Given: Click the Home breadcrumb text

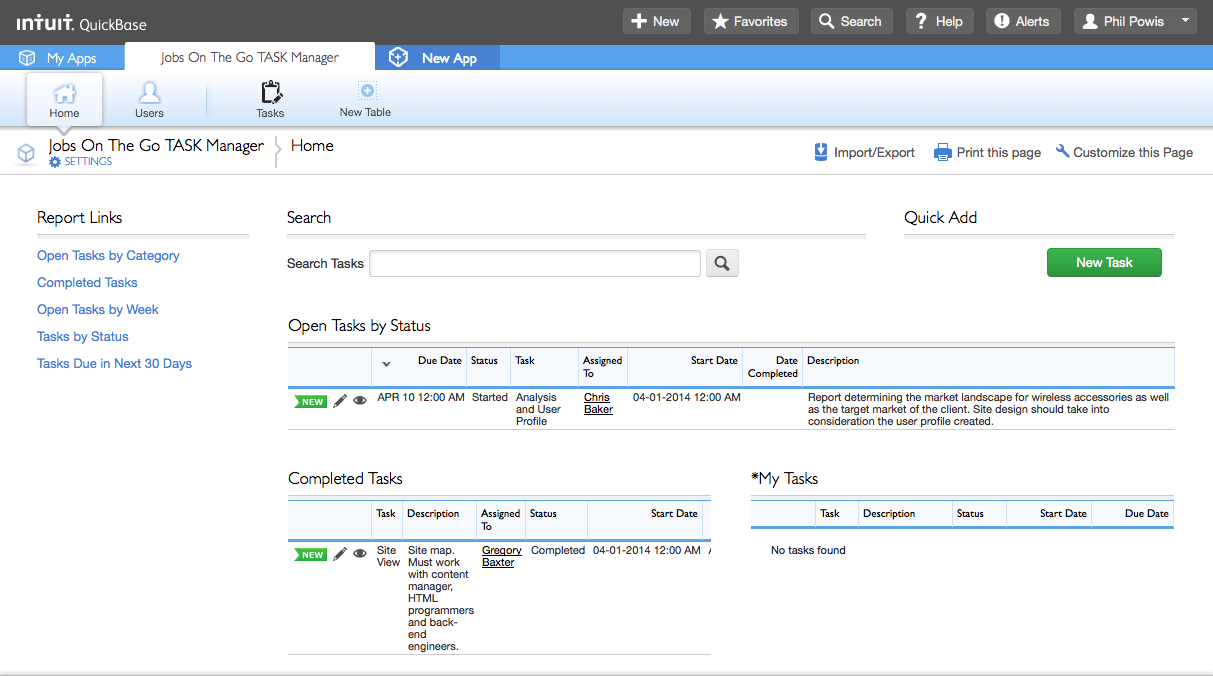Looking at the screenshot, I should tap(312, 145).
